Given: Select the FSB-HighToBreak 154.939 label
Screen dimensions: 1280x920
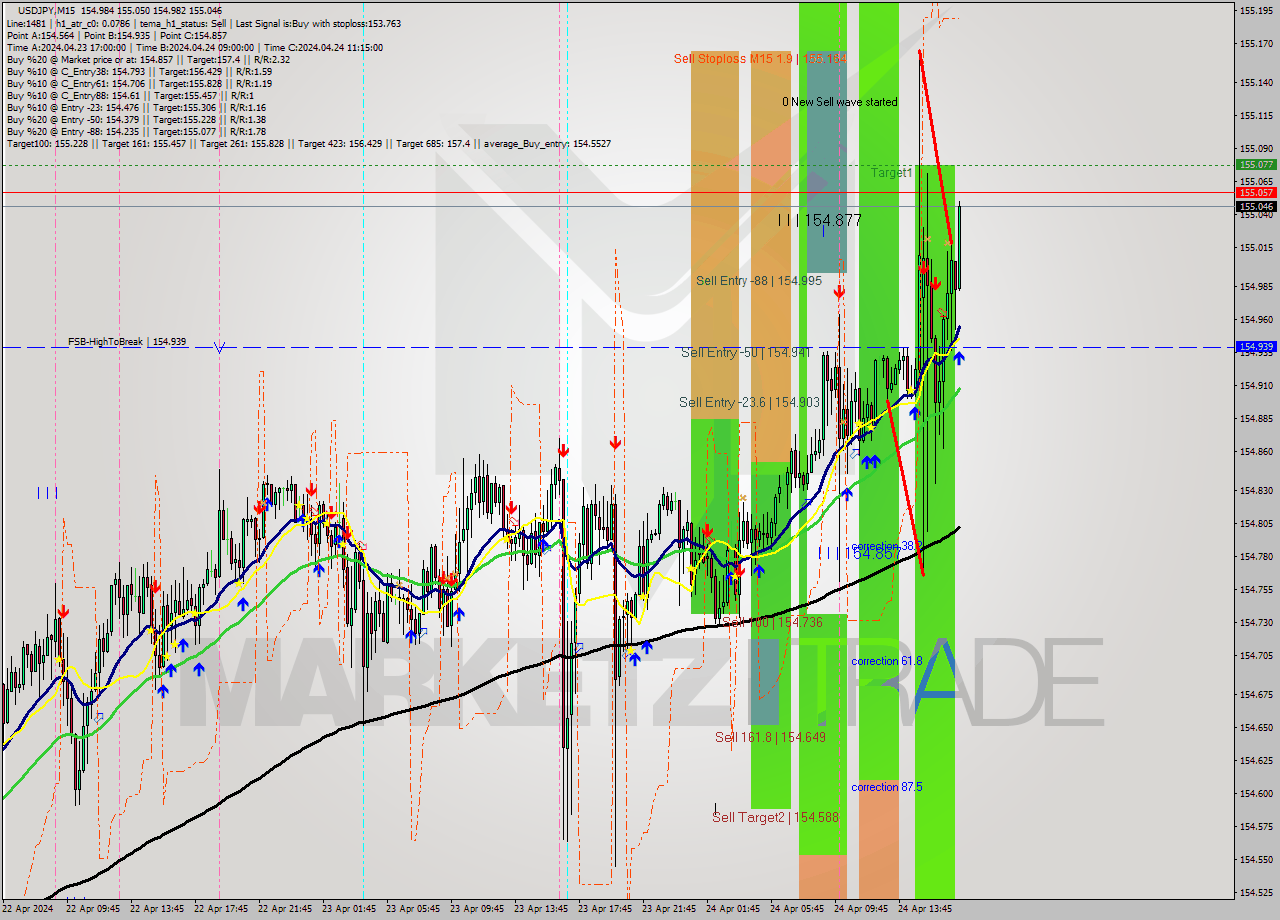Looking at the screenshot, I should (x=127, y=342).
